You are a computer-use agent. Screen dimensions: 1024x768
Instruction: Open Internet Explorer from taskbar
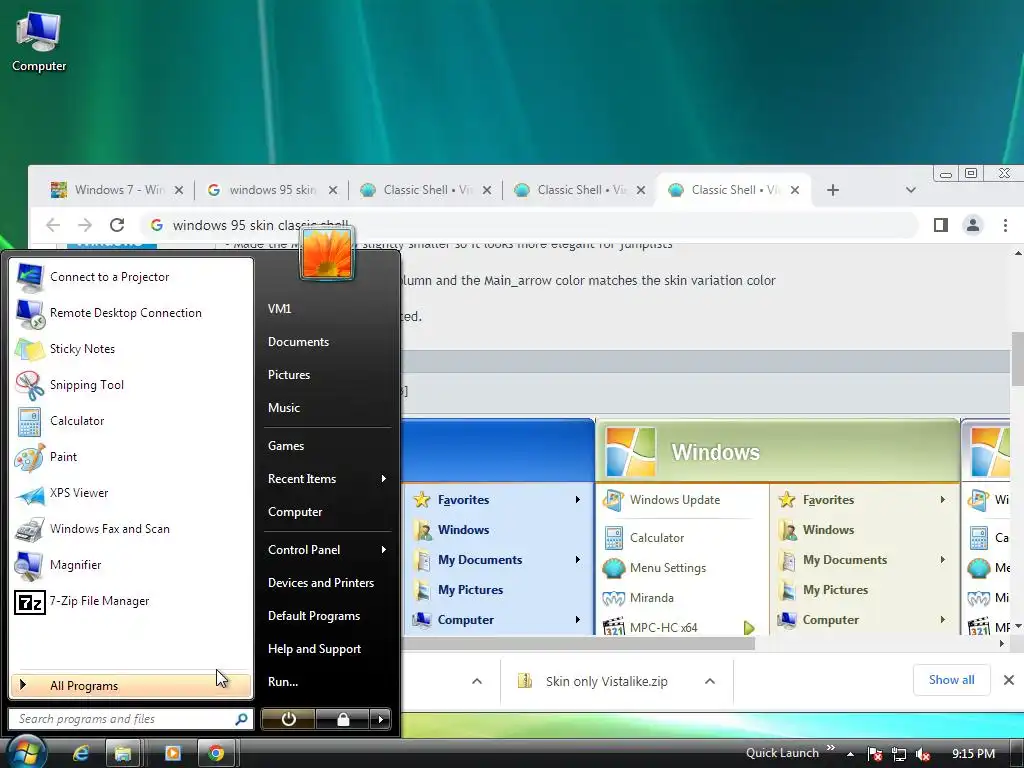pos(80,753)
